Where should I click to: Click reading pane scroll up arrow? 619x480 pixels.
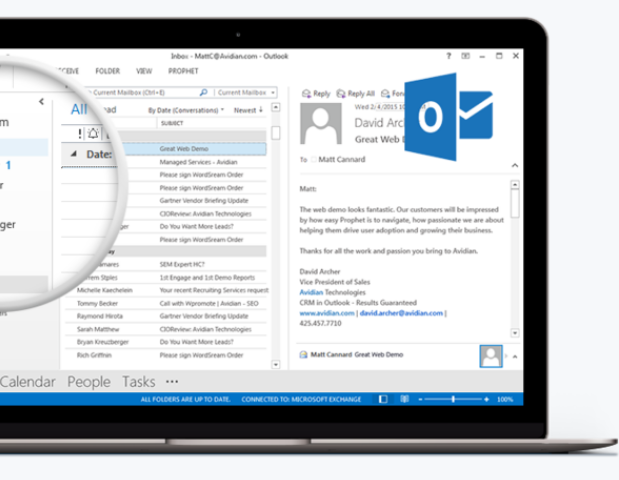[515, 184]
